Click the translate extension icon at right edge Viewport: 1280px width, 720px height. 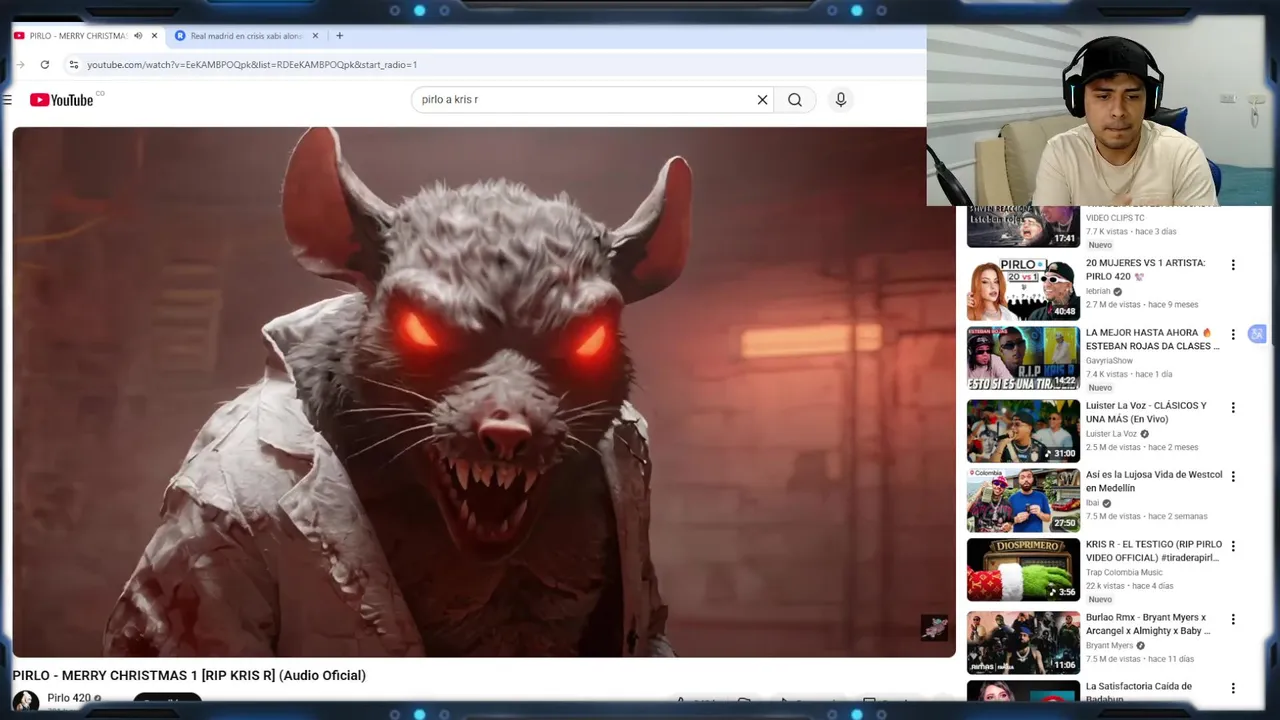click(1257, 334)
